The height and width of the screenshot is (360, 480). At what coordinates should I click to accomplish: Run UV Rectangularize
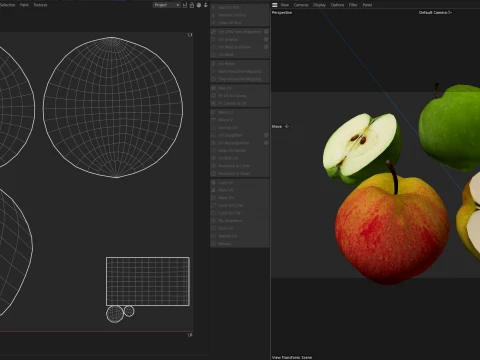coord(237,143)
